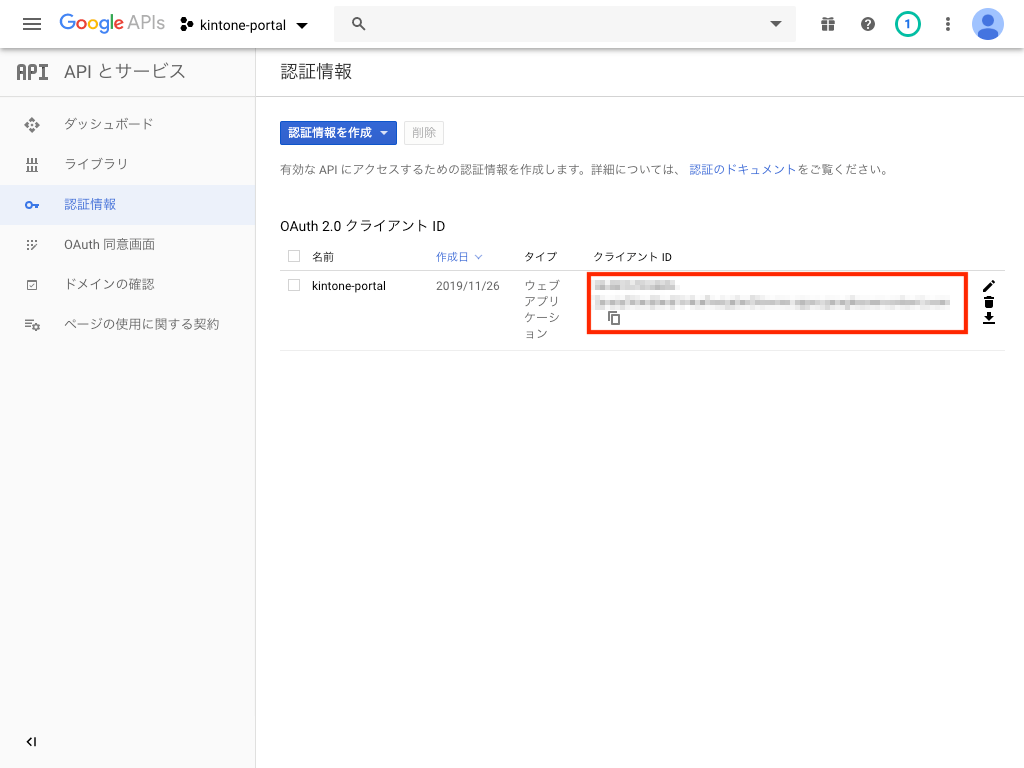1024x768 pixels.
Task: Open the kintone-portal client name entry
Action: pos(349,286)
